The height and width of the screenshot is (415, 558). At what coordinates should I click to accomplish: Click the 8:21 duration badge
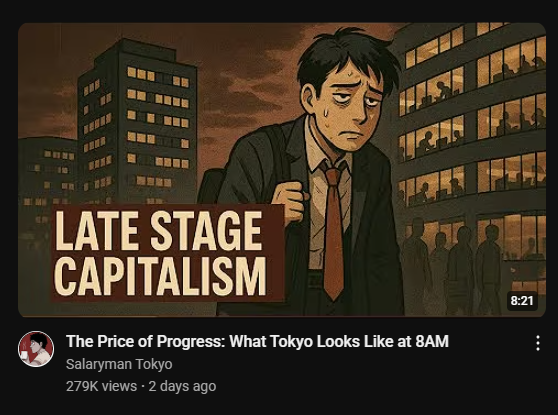click(522, 301)
